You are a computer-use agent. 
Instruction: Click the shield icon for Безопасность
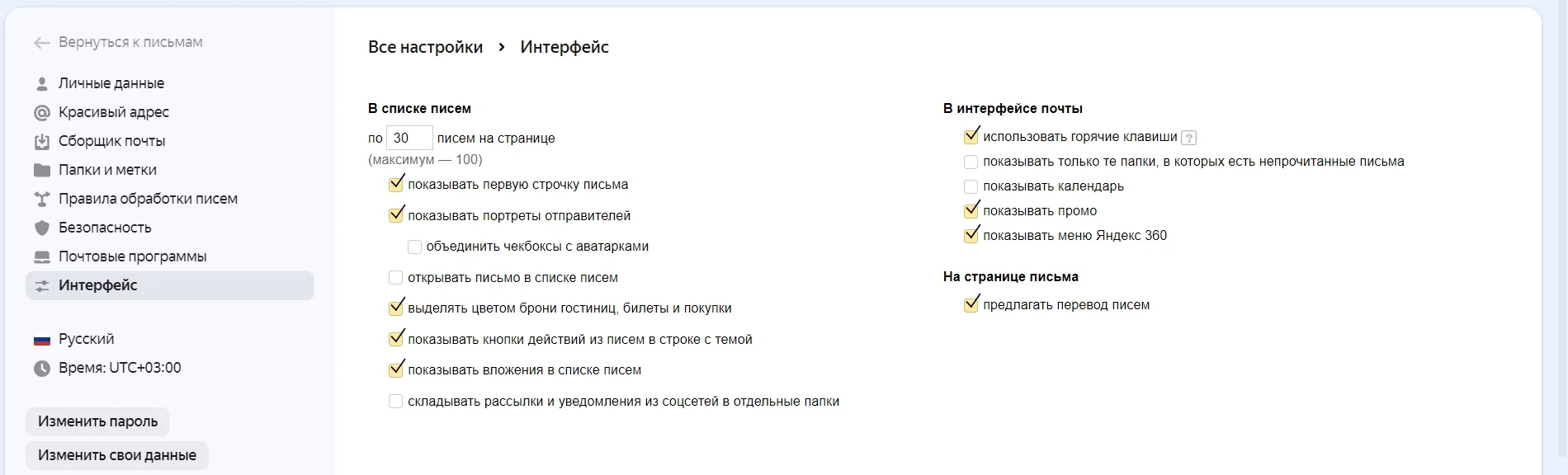41,228
